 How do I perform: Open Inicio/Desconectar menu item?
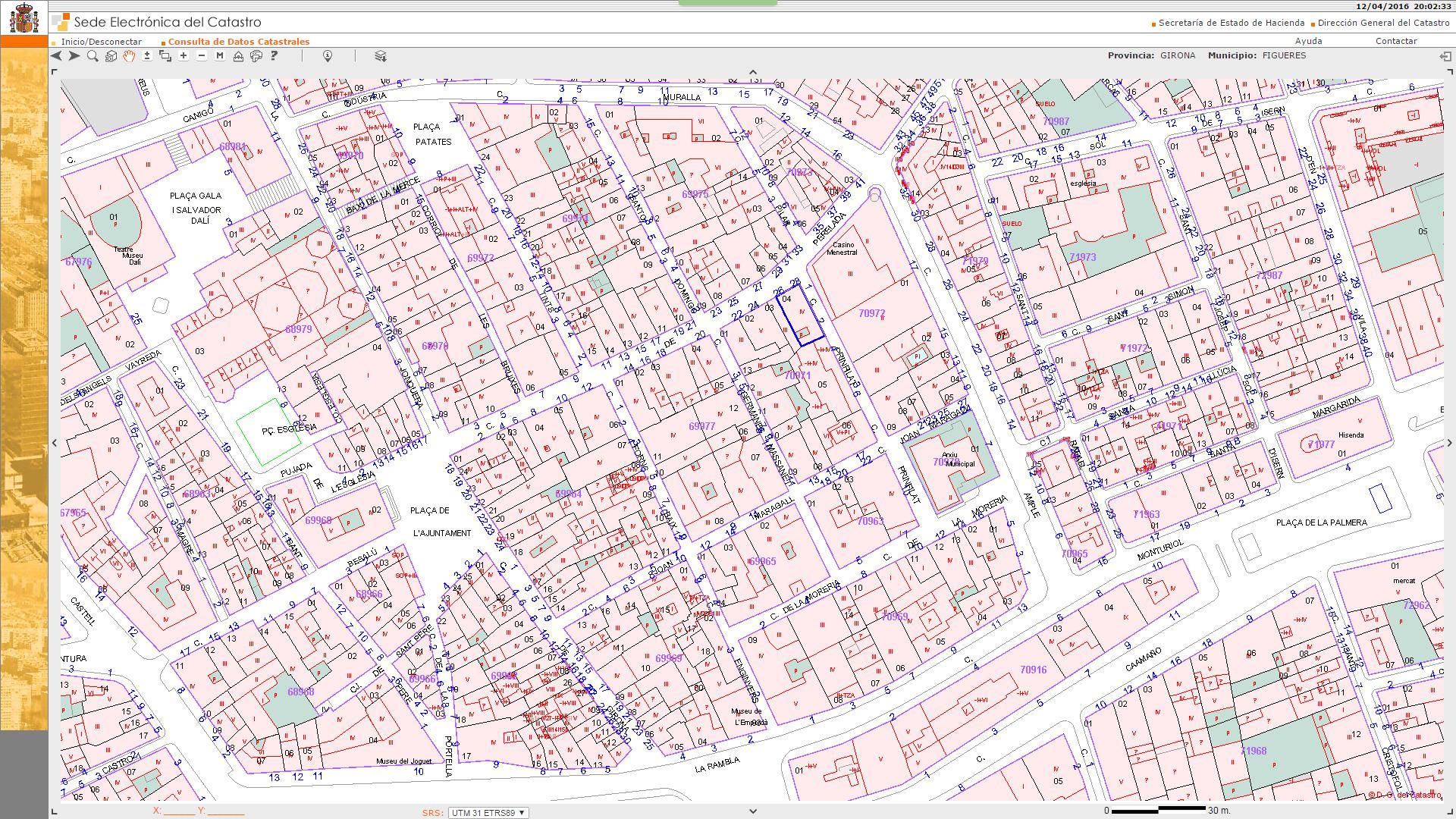[102, 42]
